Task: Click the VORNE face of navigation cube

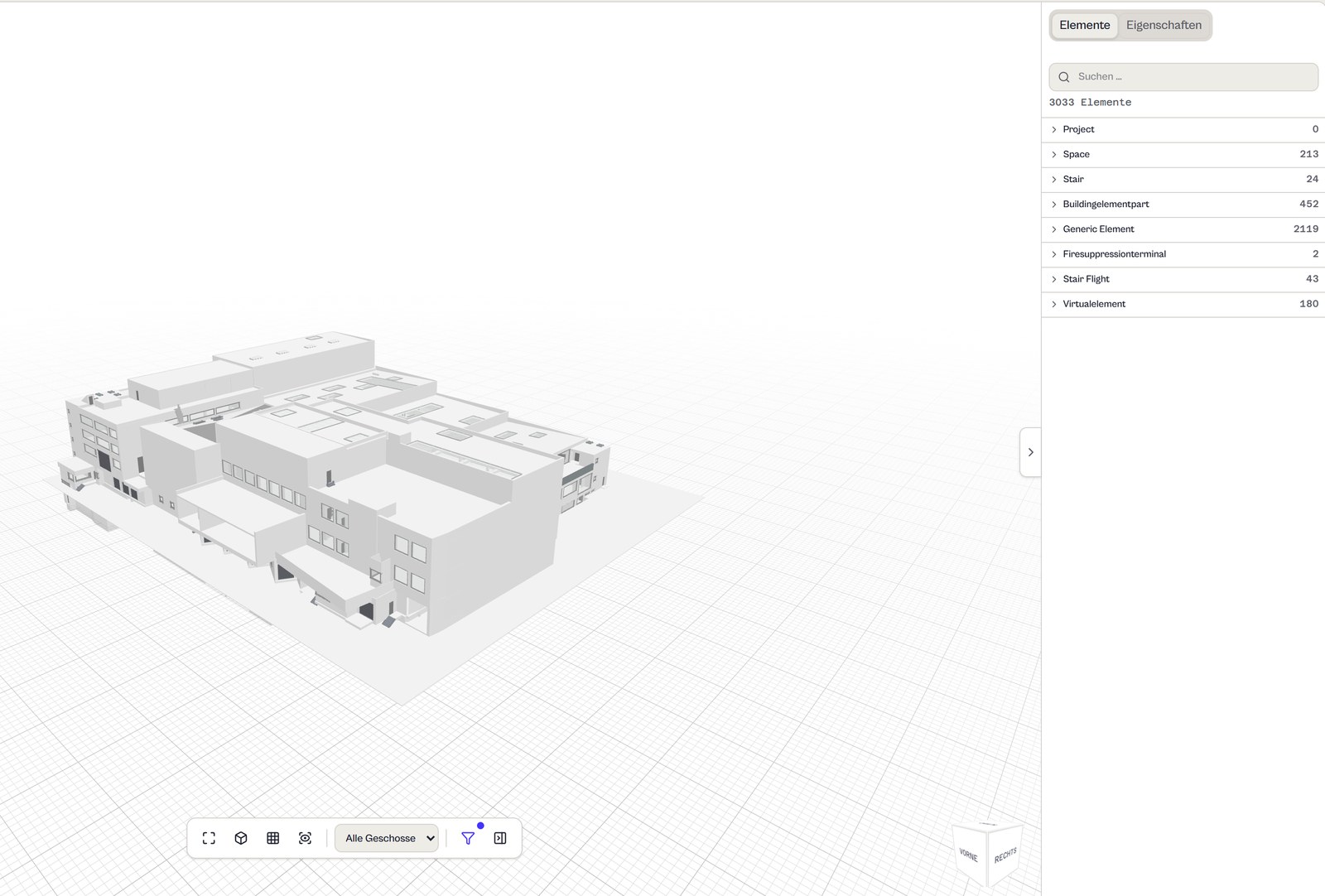Action: [x=969, y=855]
